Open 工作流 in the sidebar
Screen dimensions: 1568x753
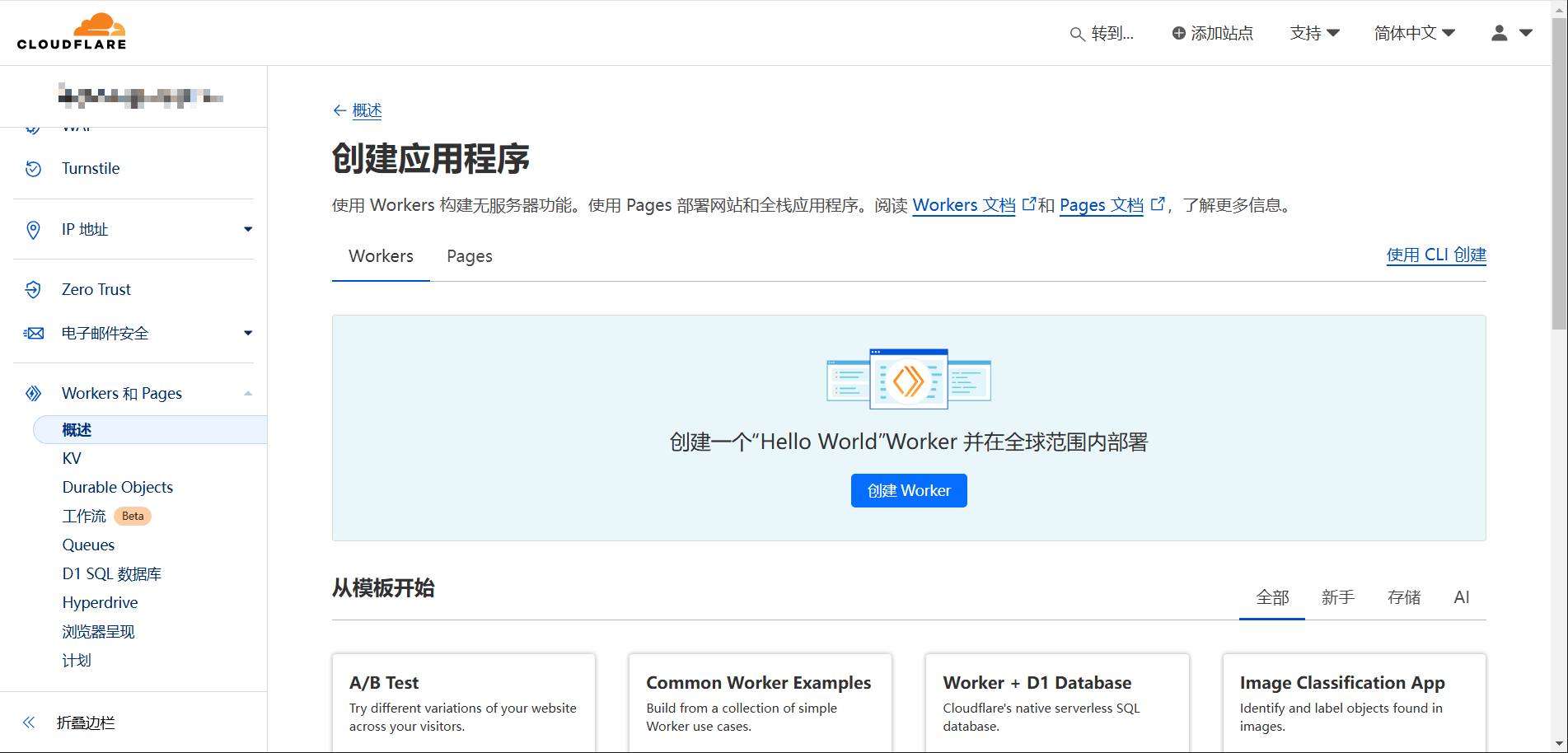[x=84, y=517]
